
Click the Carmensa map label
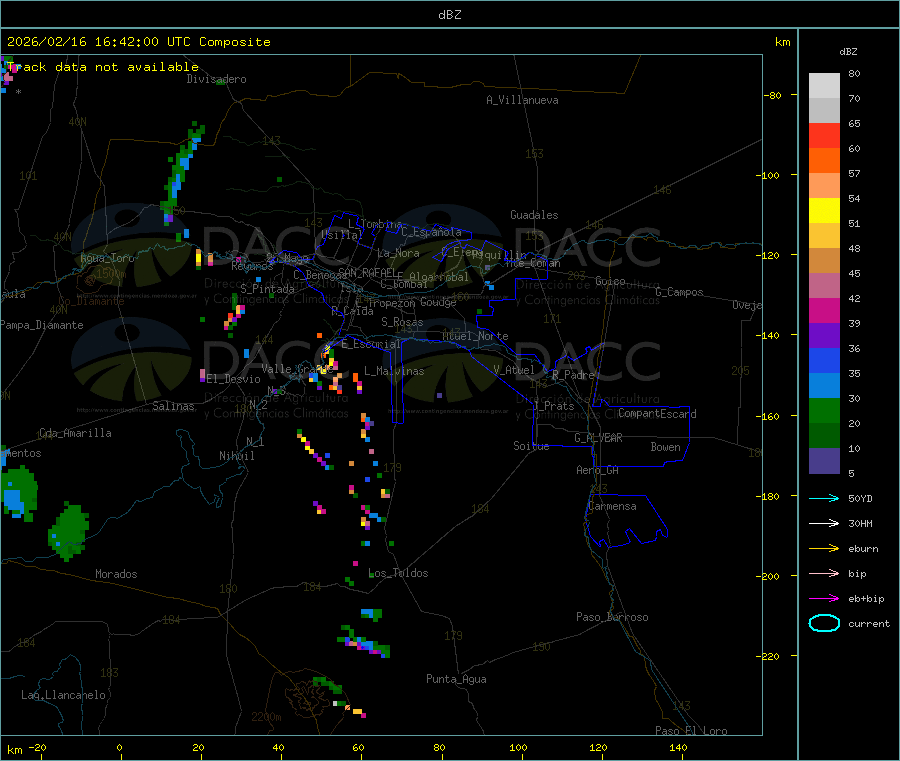(612, 506)
